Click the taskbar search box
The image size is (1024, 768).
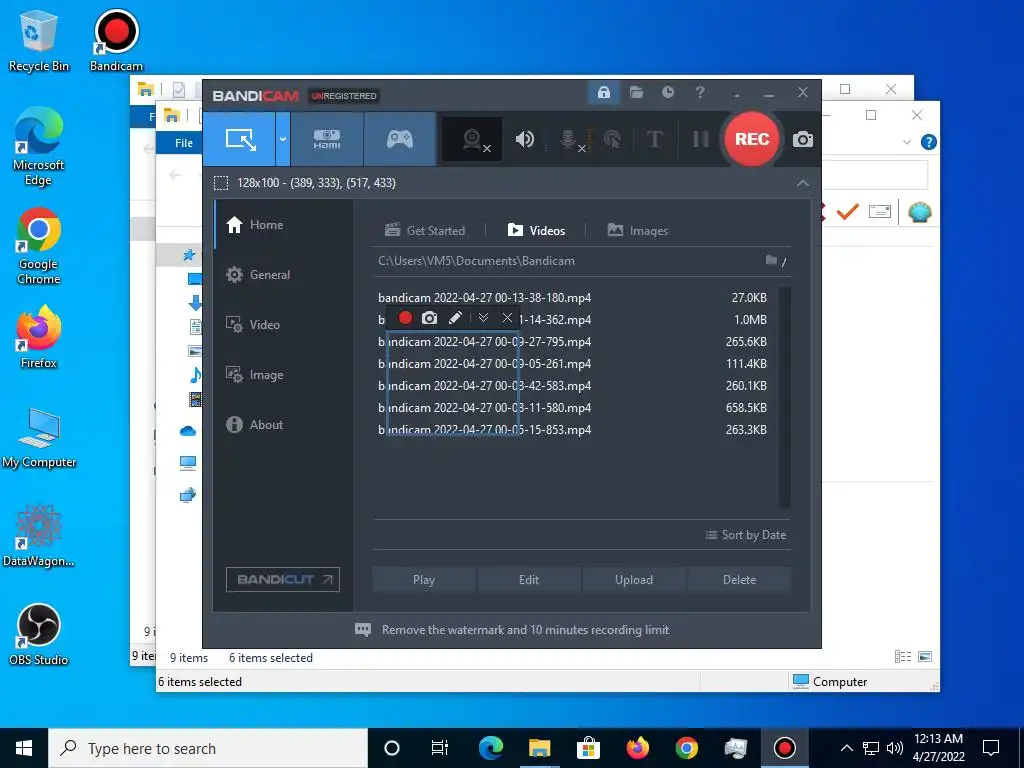click(x=208, y=748)
